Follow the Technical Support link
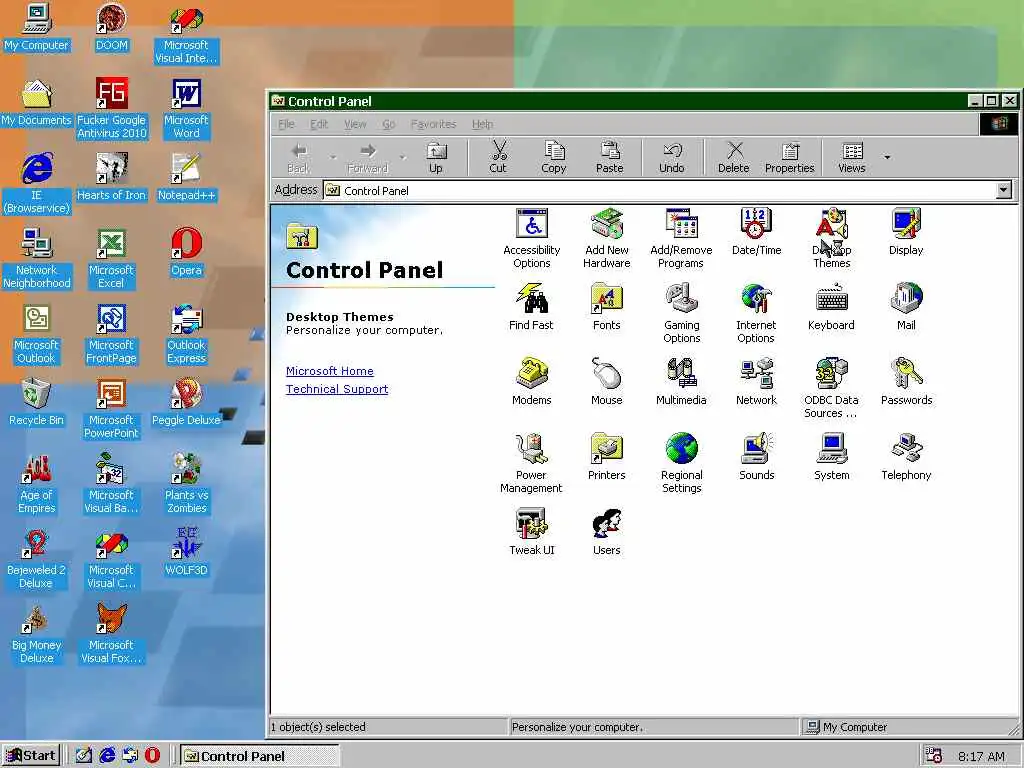This screenshot has width=1024, height=768. click(337, 389)
